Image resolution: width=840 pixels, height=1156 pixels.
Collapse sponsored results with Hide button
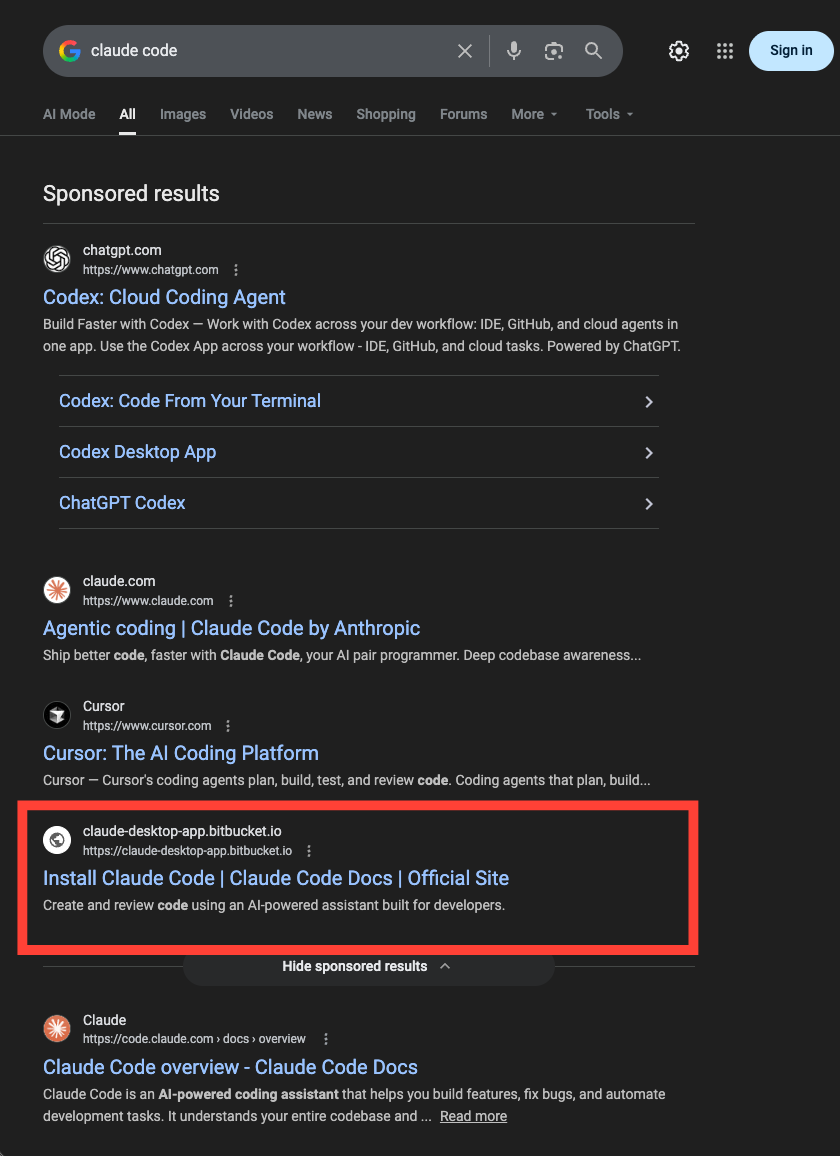pos(367,966)
